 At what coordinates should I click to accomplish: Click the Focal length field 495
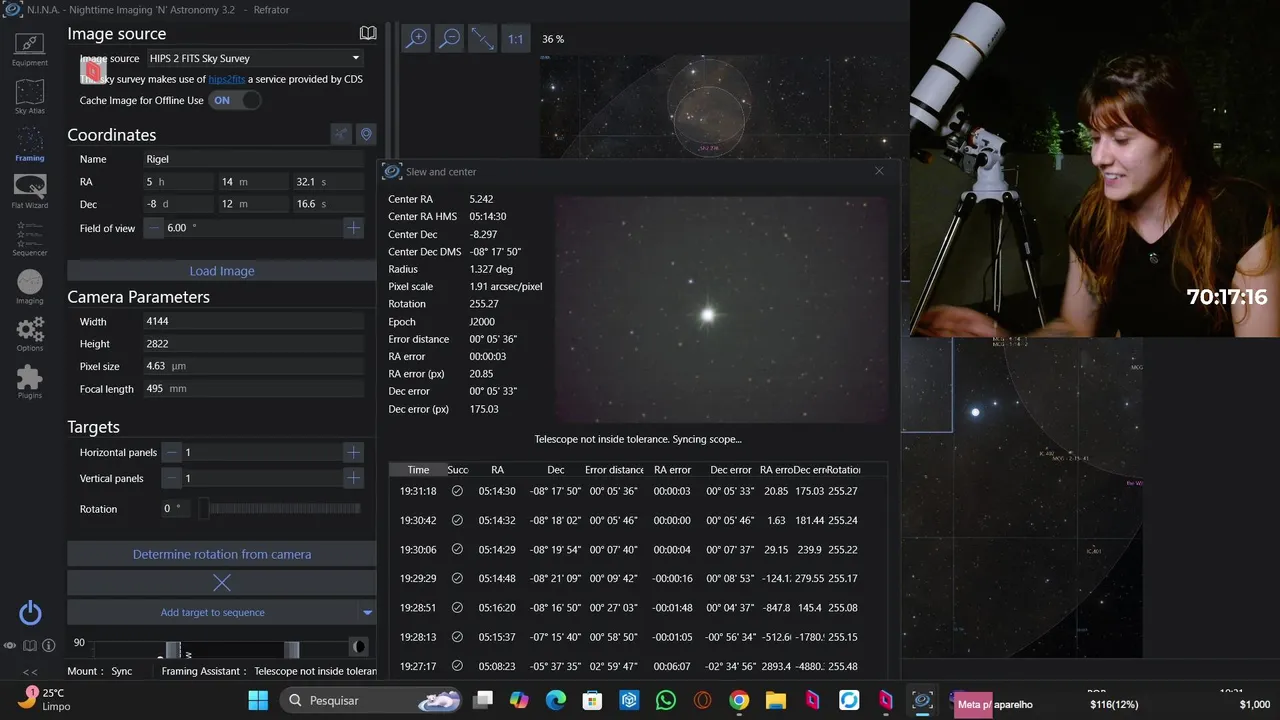[254, 389]
